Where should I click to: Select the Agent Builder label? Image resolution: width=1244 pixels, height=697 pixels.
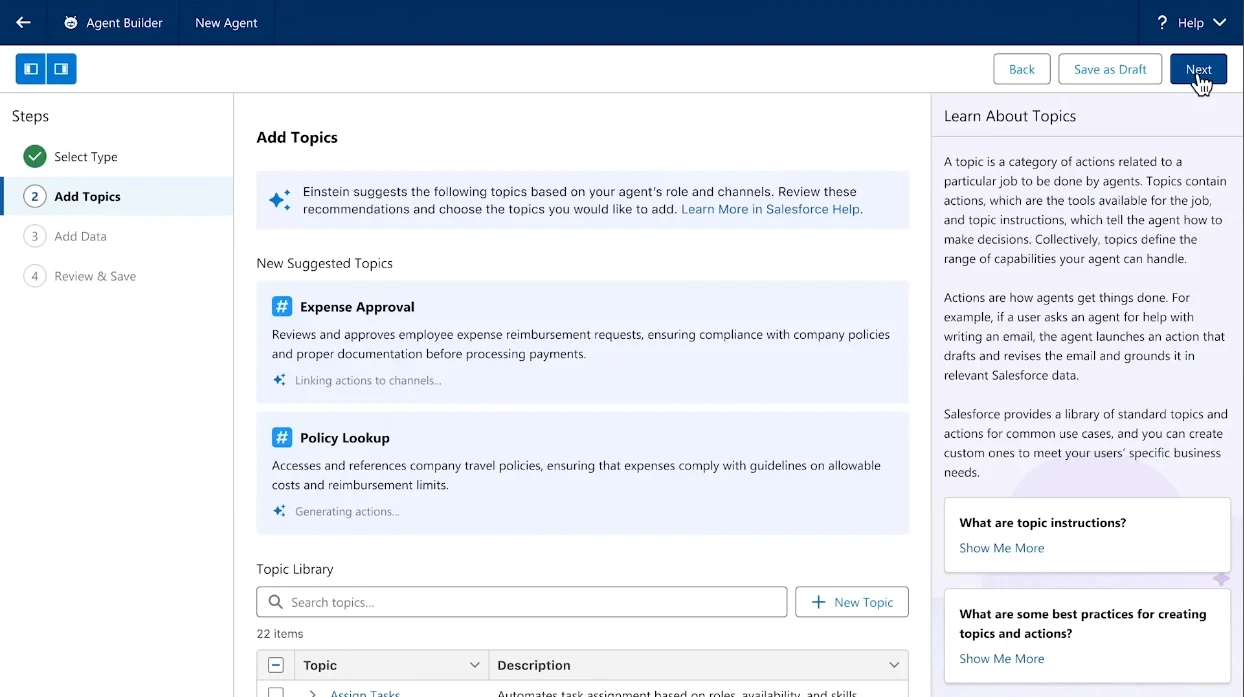pyautogui.click(x=124, y=22)
